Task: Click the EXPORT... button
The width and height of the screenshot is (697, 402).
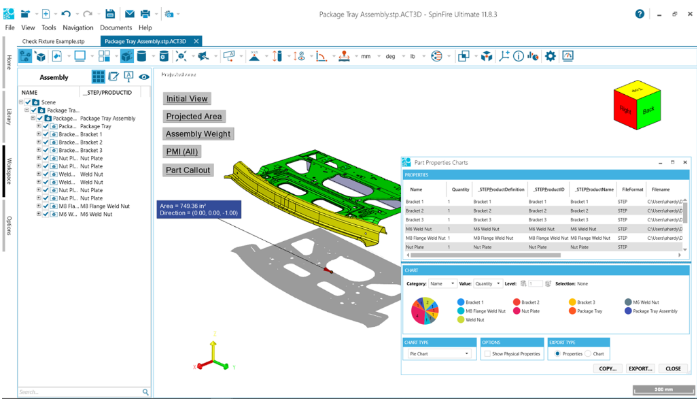Action: pos(640,369)
